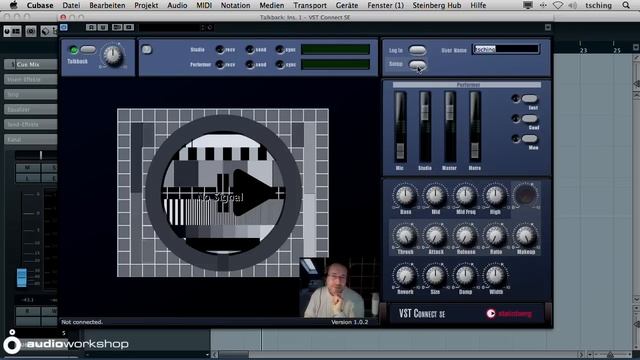This screenshot has width=640, height=360.
Task: Click the Setup button
Action: pos(417,64)
